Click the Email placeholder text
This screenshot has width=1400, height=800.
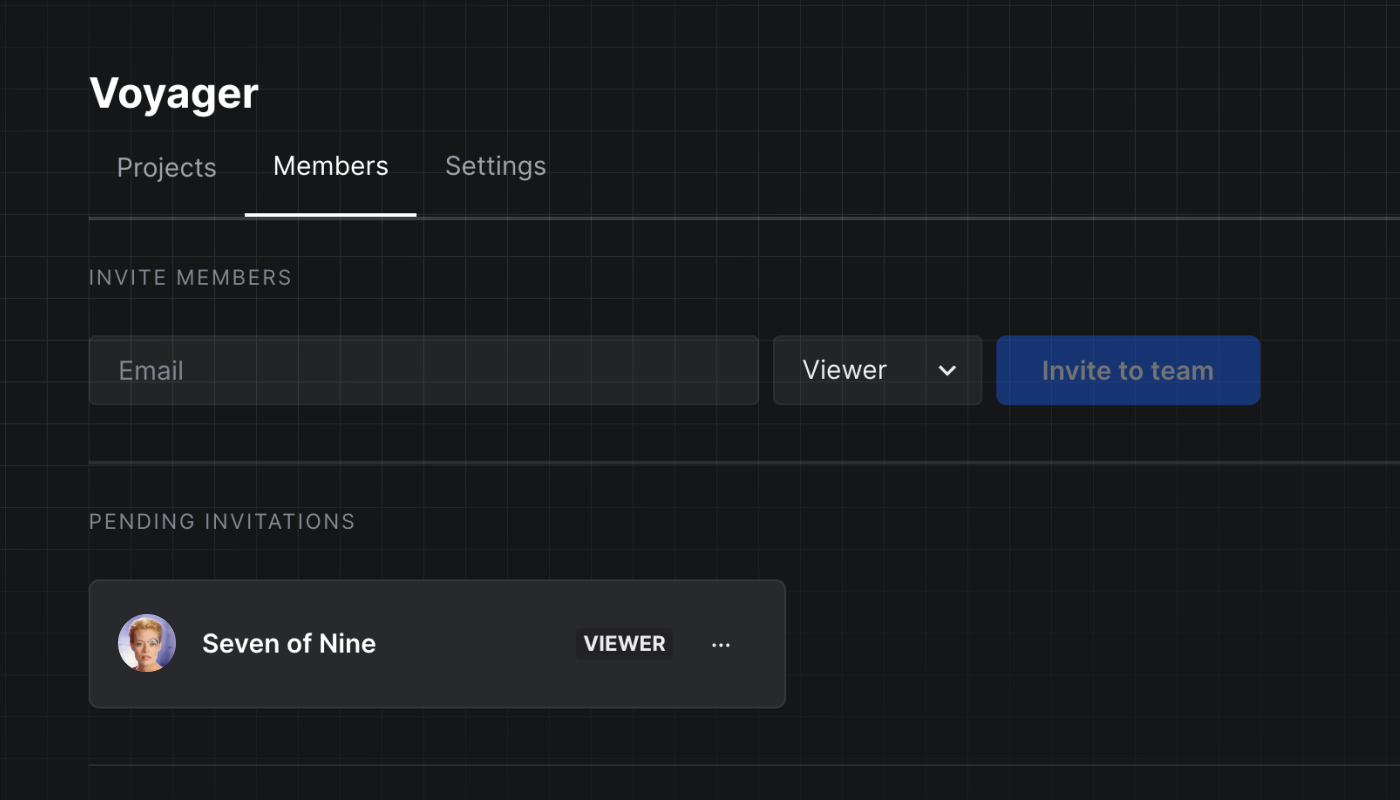tap(151, 371)
